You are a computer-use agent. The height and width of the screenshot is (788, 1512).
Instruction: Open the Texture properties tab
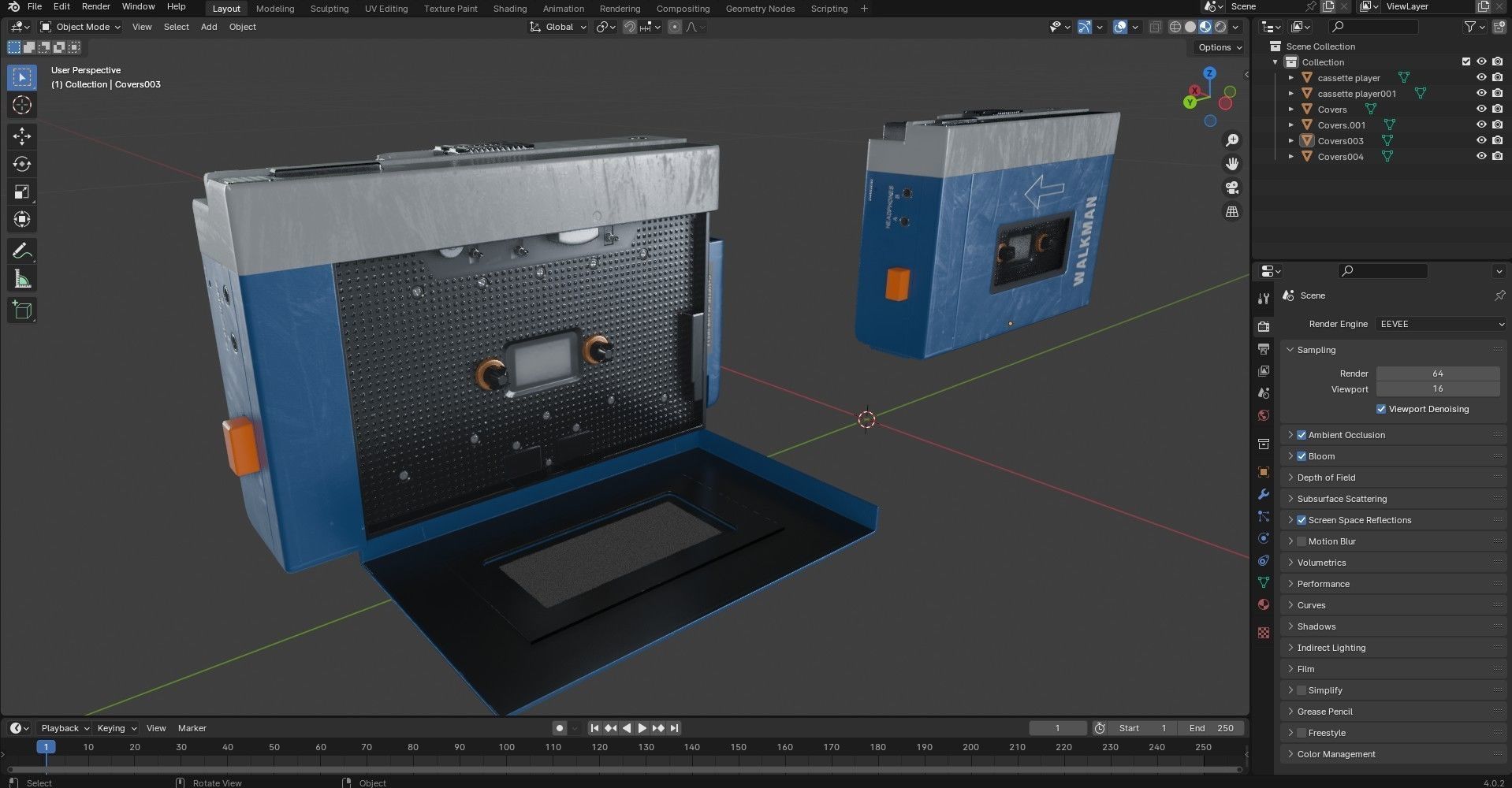[1264, 633]
